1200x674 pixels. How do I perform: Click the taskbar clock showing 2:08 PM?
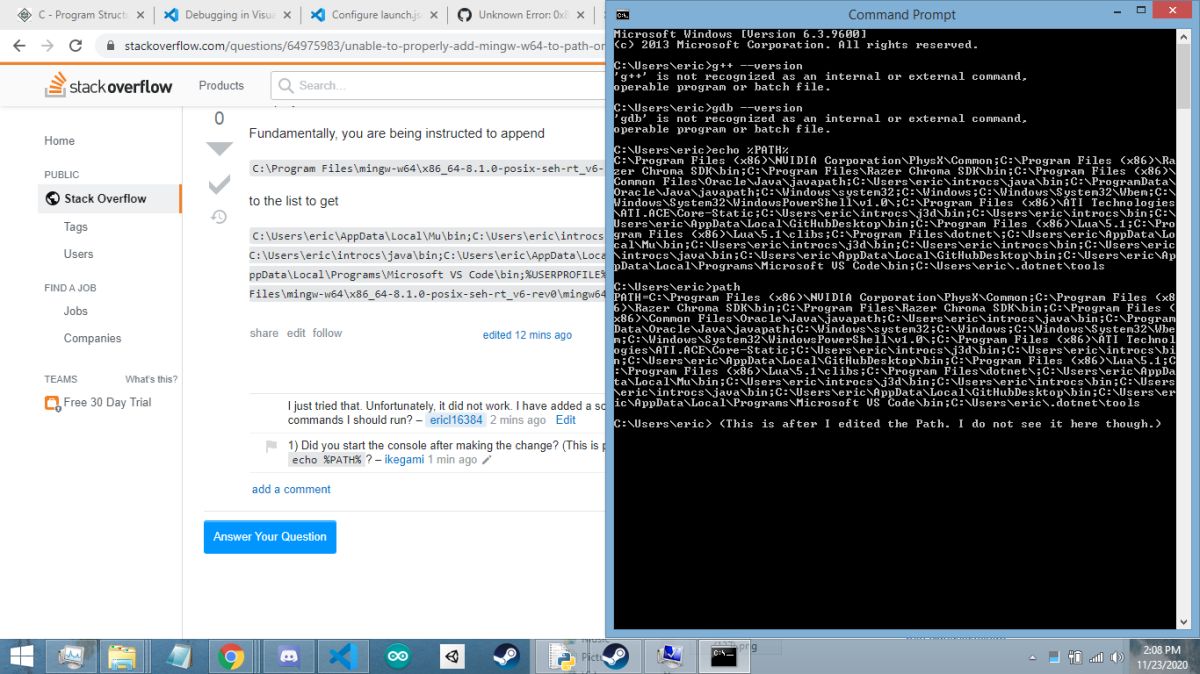[1162, 657]
